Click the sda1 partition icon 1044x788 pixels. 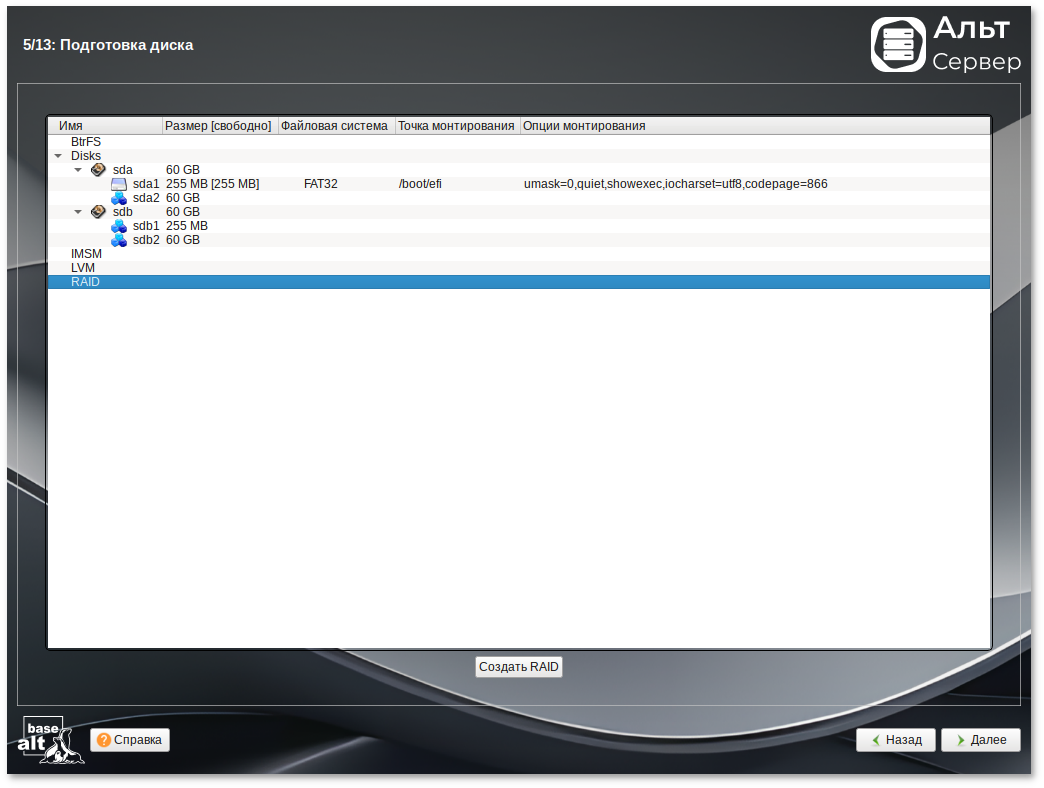click(x=119, y=184)
